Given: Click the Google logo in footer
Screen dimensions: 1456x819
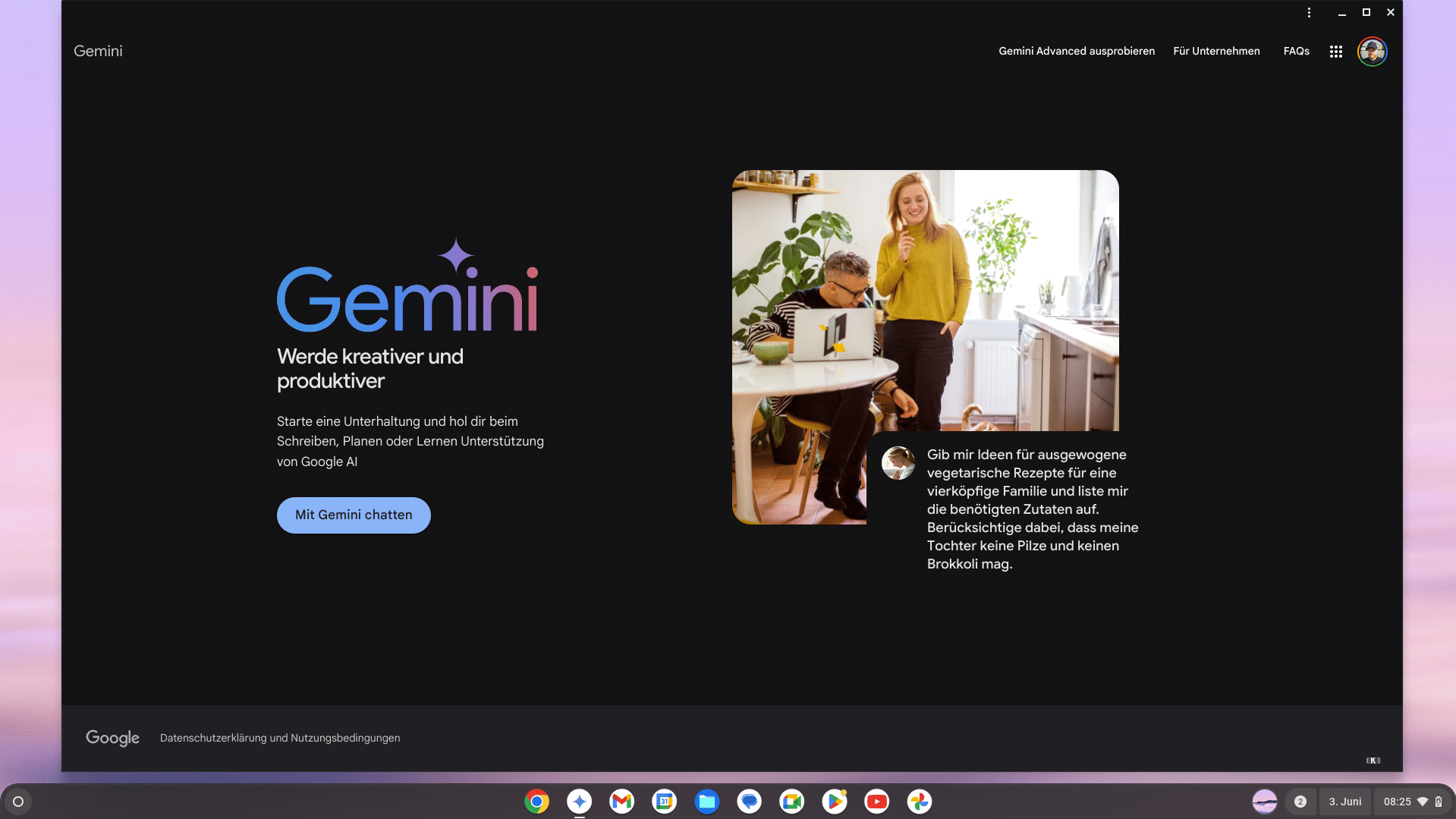Looking at the screenshot, I should [x=112, y=738].
